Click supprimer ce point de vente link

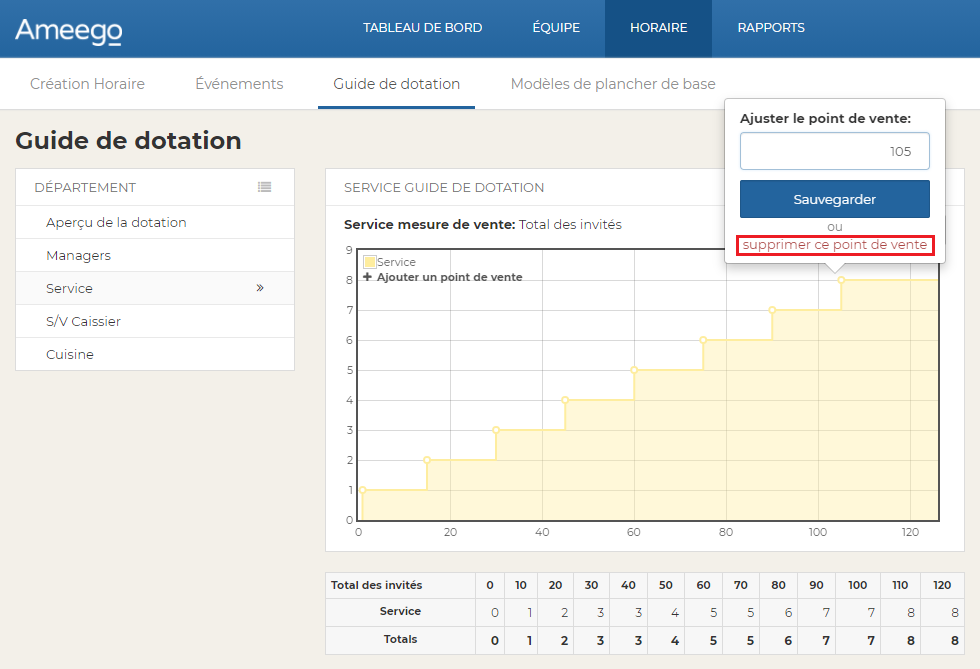click(x=835, y=245)
